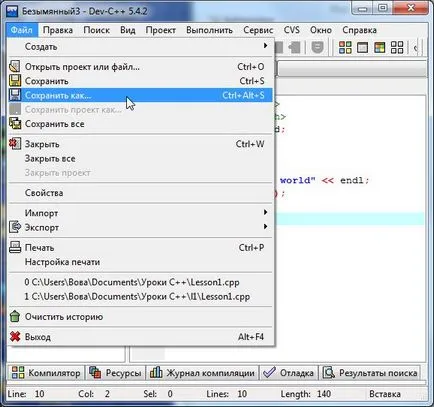
Task: Expand the Импорт submenu arrow
Action: [265, 212]
